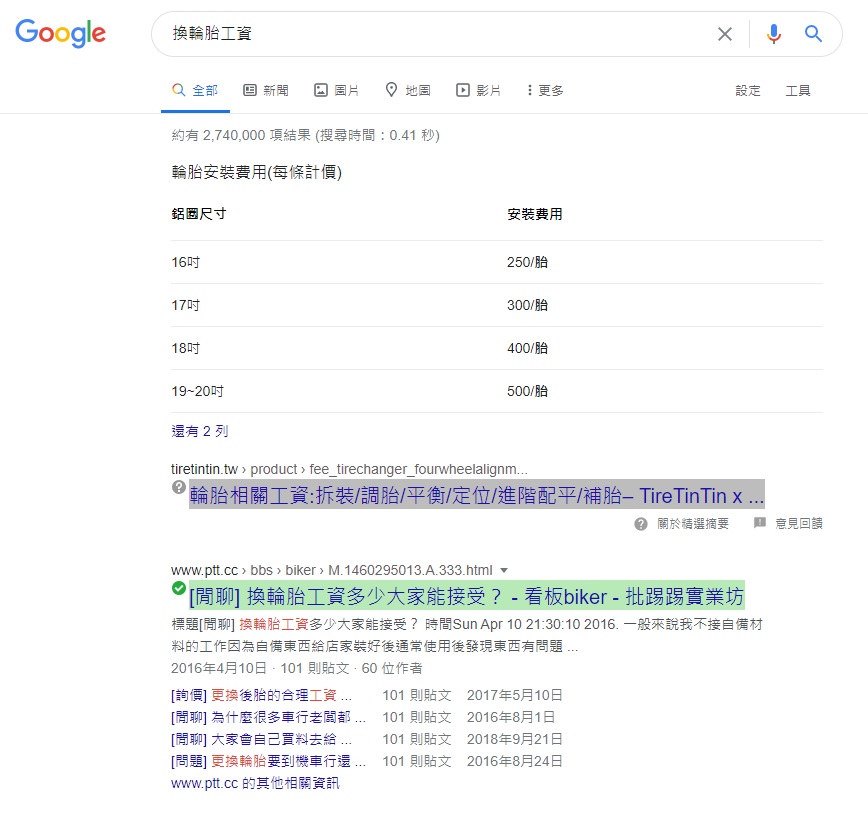868x814 pixels.
Task: Expand the 更多 menu
Action: pyautogui.click(x=545, y=90)
